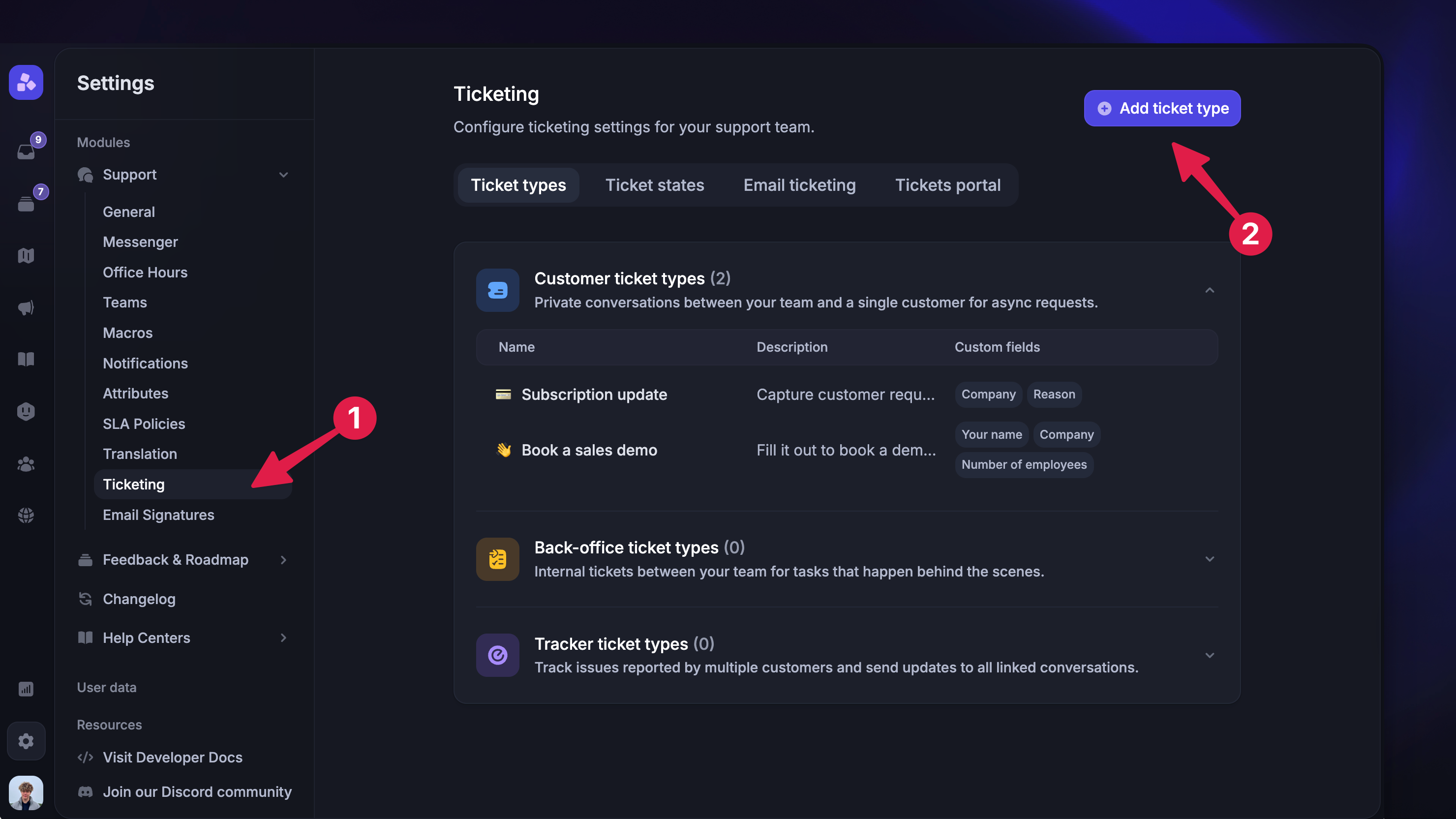1456x819 pixels.
Task: Switch to the Ticket states tab
Action: click(655, 185)
